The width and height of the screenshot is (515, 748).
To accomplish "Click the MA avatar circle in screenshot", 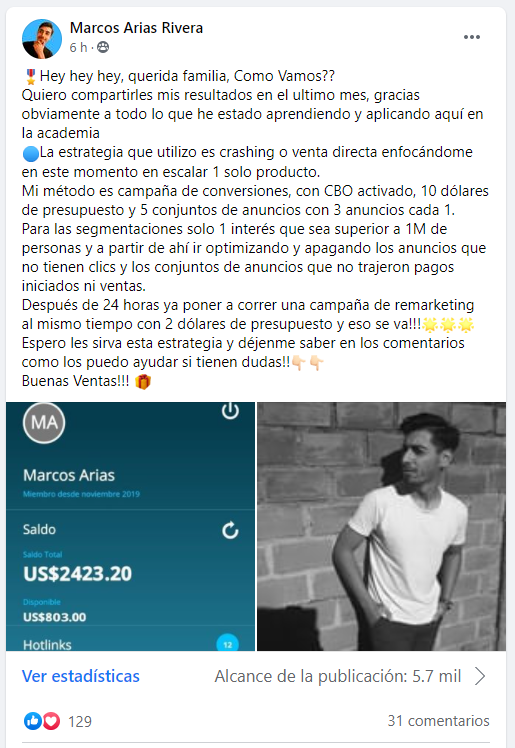I will (44, 423).
